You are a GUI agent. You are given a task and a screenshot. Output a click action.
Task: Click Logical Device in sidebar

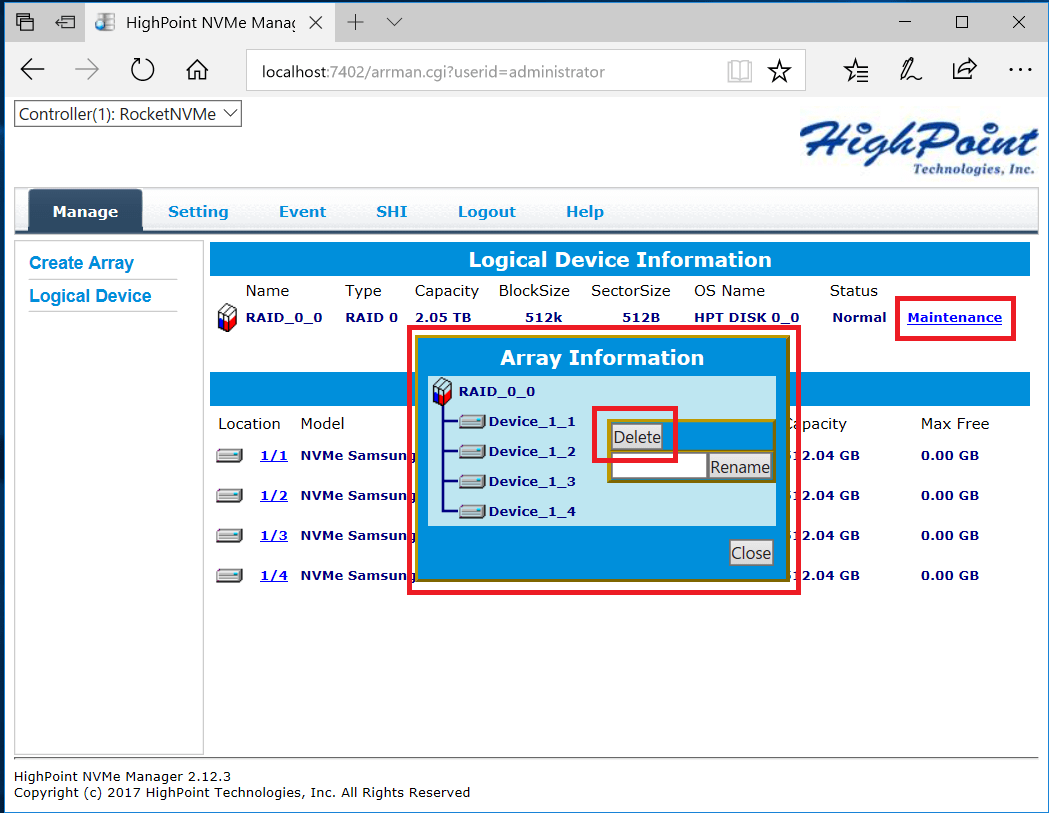click(x=90, y=296)
